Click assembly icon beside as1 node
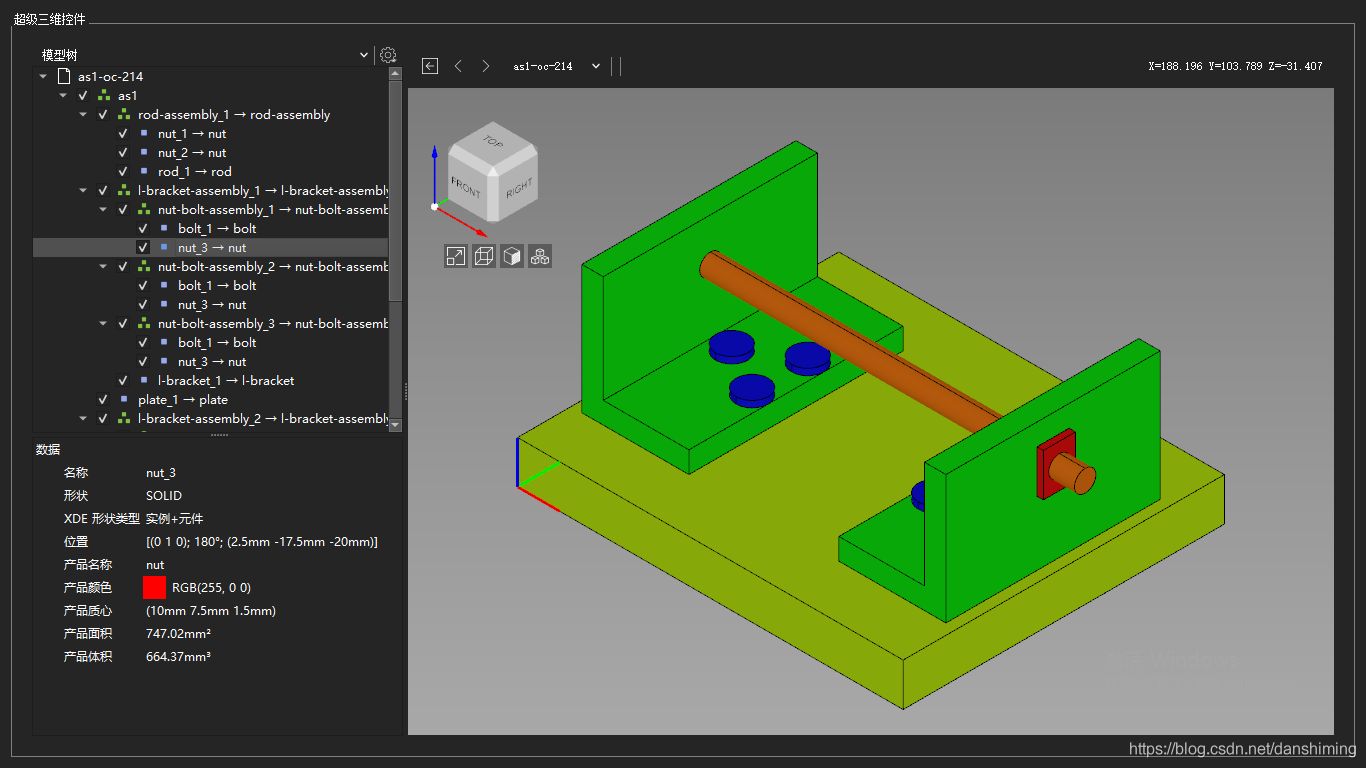The width and height of the screenshot is (1366, 768). pos(104,96)
